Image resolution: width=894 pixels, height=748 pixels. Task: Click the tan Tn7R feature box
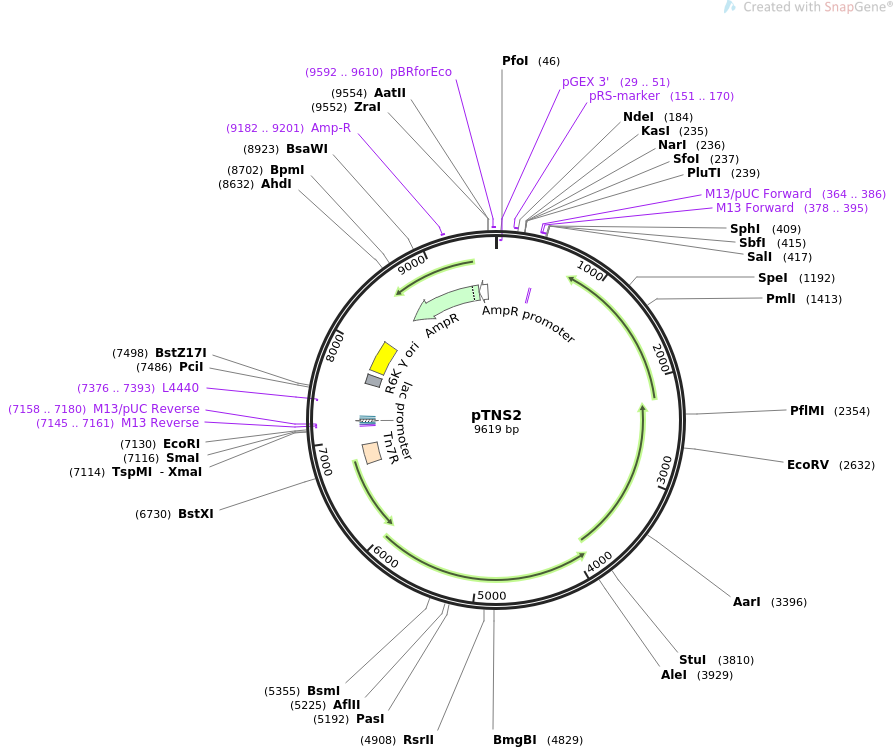pyautogui.click(x=371, y=452)
